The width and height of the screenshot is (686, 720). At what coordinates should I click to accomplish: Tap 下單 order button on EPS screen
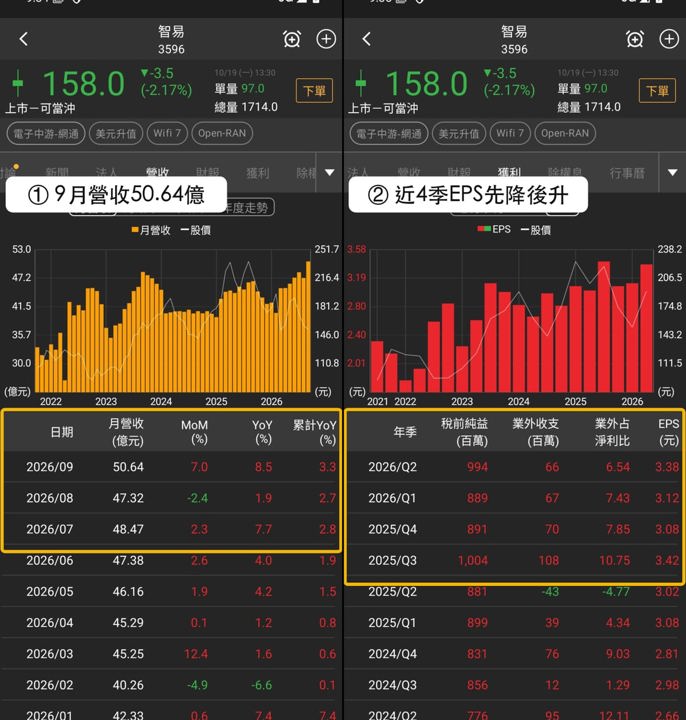click(658, 90)
